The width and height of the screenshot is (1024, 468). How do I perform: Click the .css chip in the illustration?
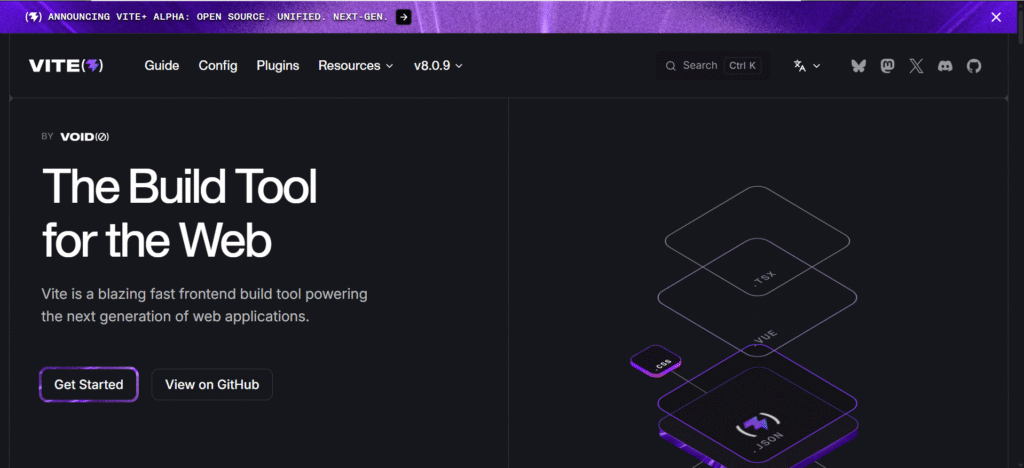click(x=656, y=362)
